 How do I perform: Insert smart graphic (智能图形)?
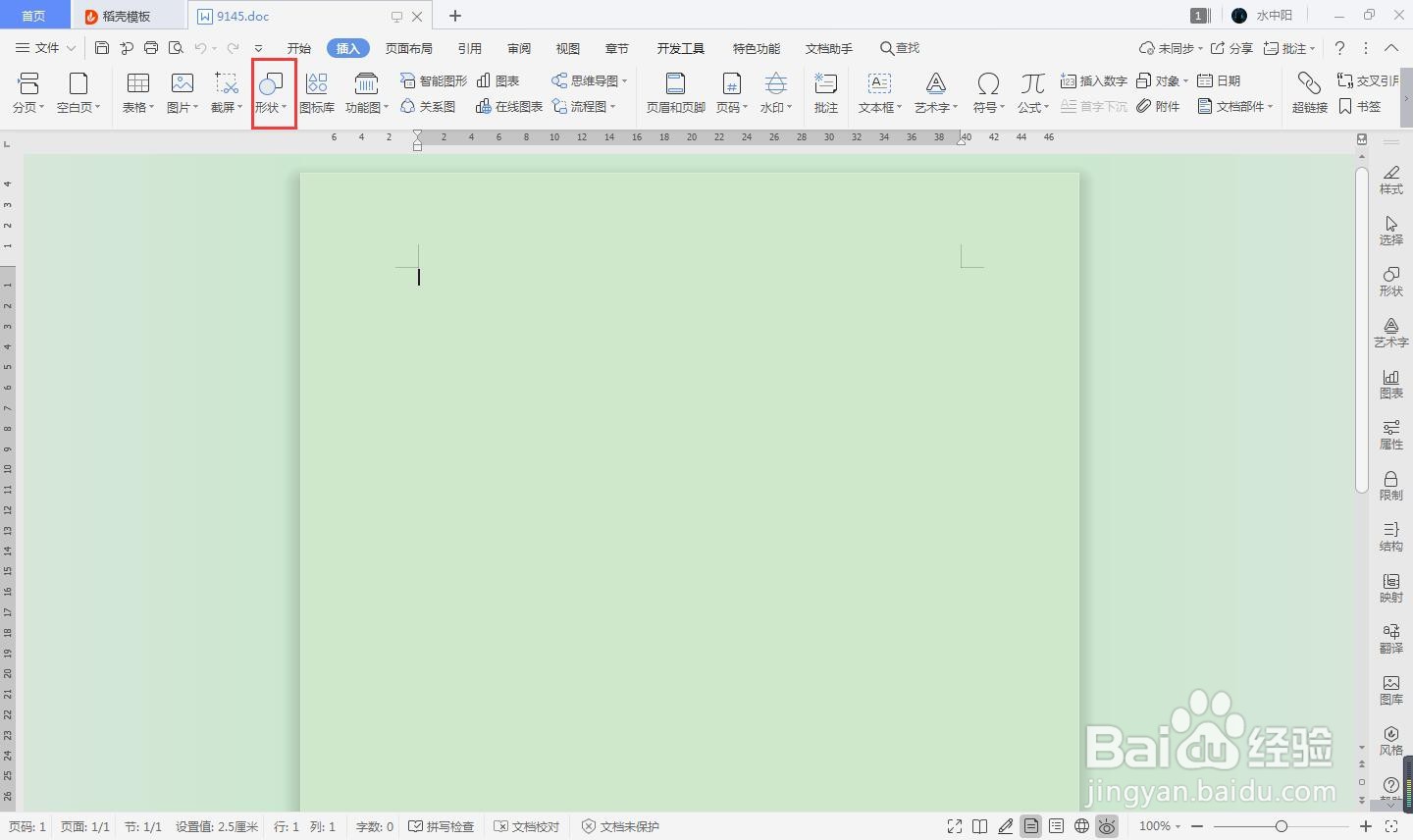click(x=434, y=80)
